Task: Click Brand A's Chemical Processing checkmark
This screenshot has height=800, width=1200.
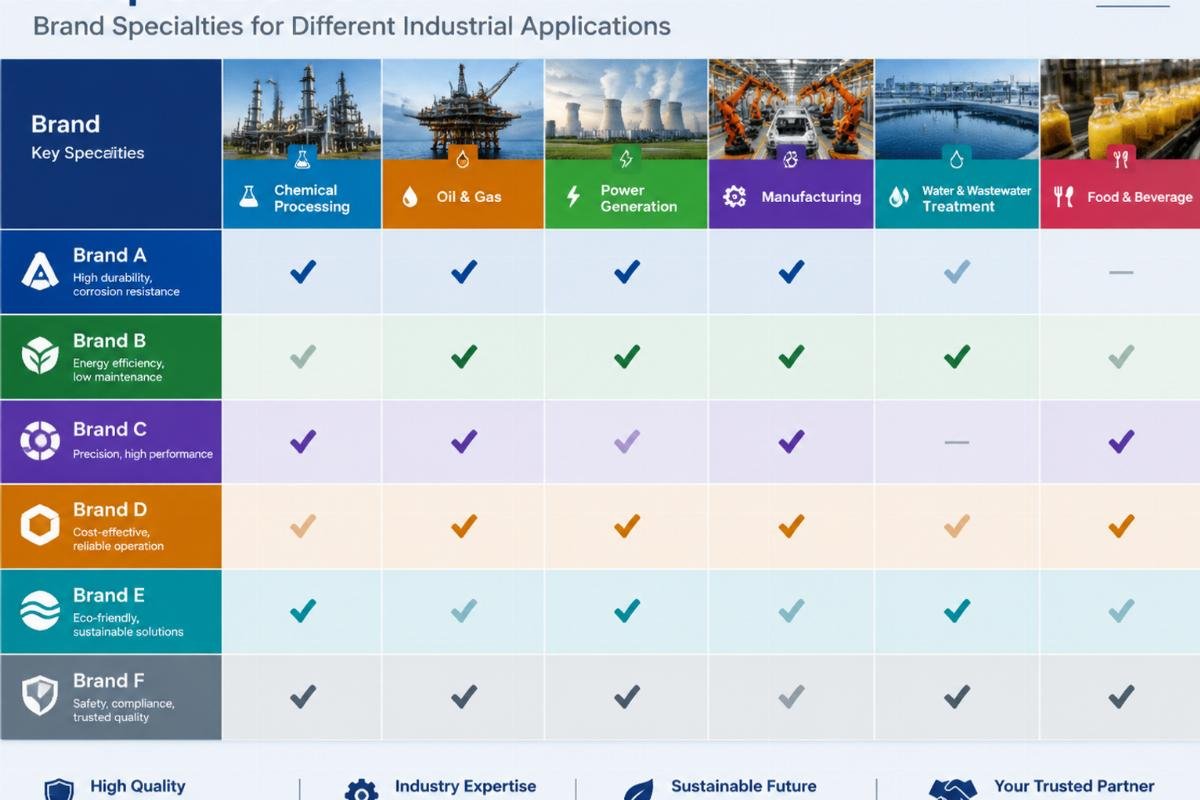Action: [x=303, y=271]
